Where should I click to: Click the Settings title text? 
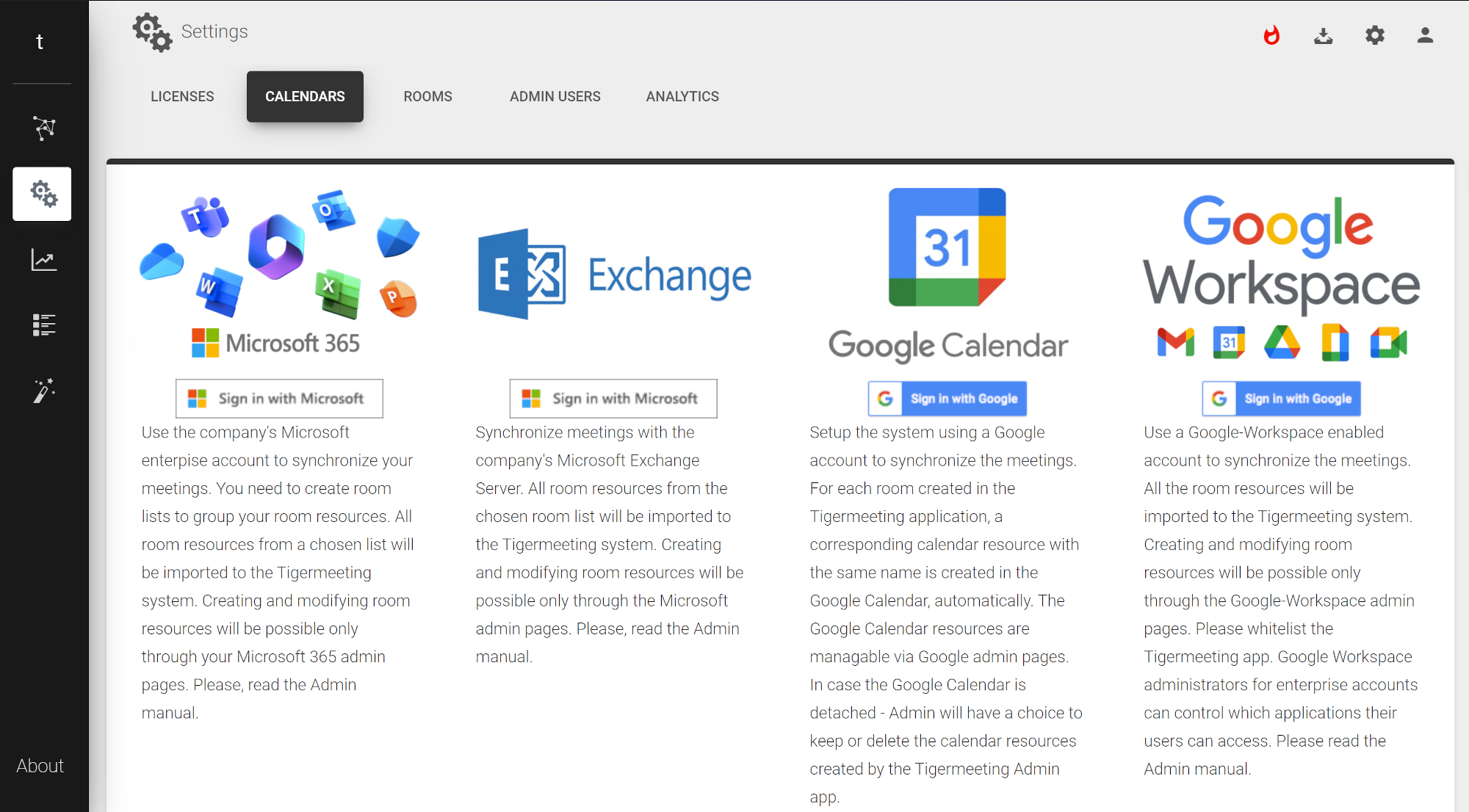214,32
